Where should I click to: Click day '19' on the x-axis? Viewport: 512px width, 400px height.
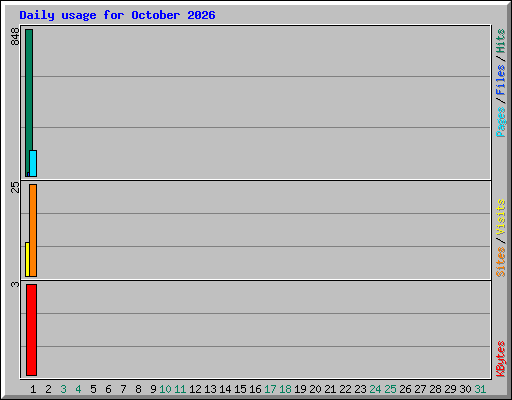click(x=300, y=389)
